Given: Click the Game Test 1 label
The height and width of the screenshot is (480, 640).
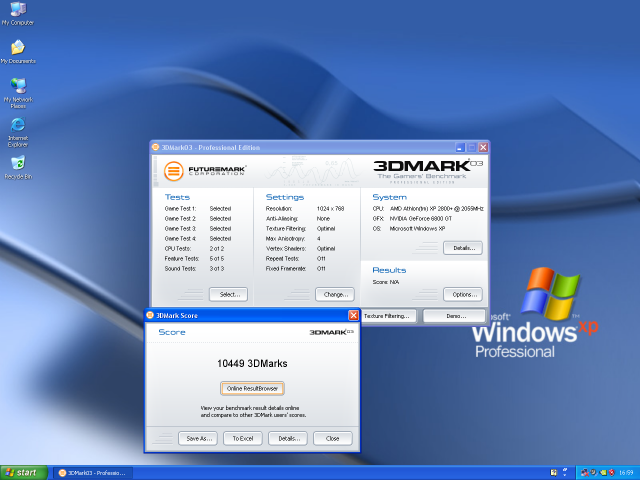Looking at the screenshot, I should click(x=180, y=209).
